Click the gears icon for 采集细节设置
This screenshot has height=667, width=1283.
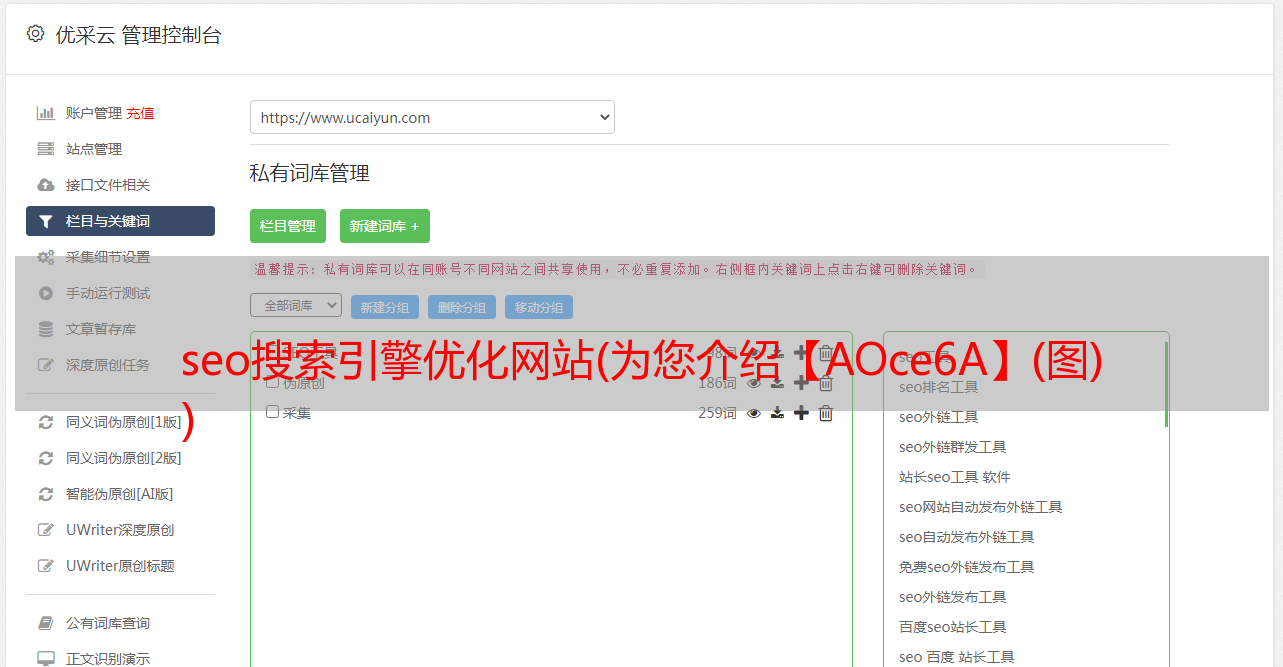click(46, 257)
